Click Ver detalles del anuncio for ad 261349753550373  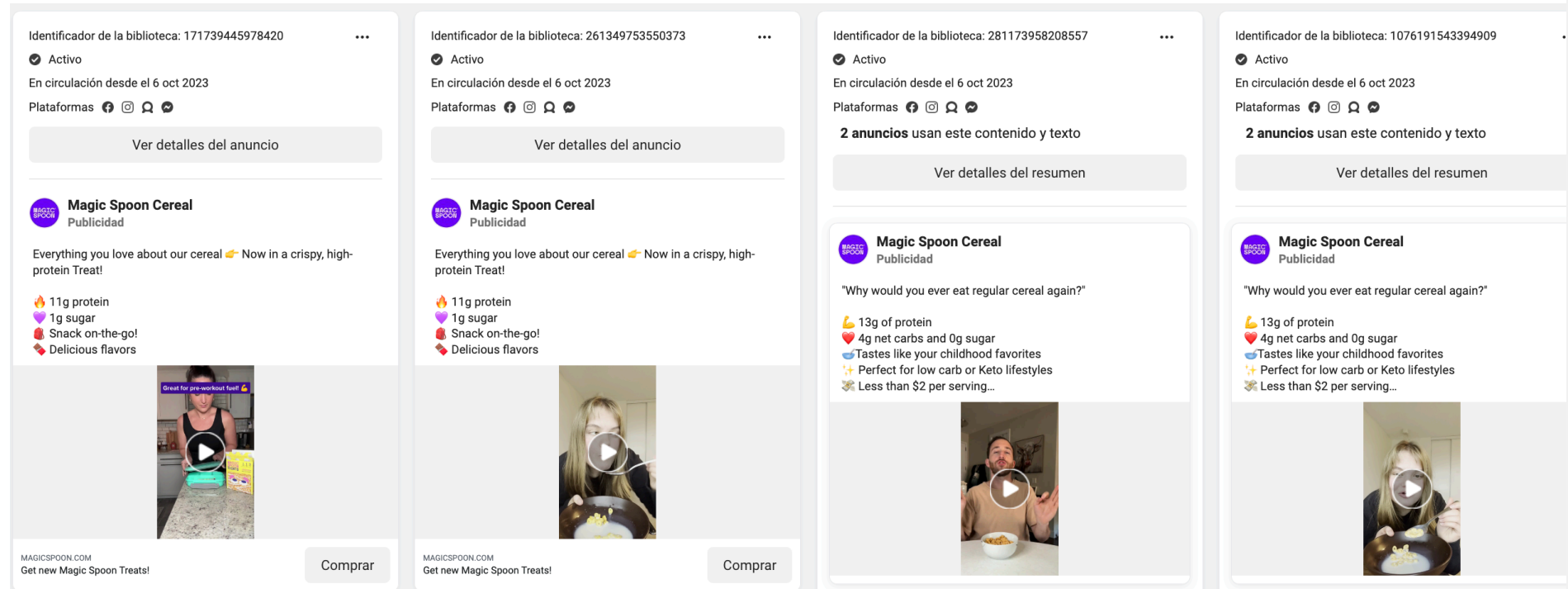(x=608, y=145)
